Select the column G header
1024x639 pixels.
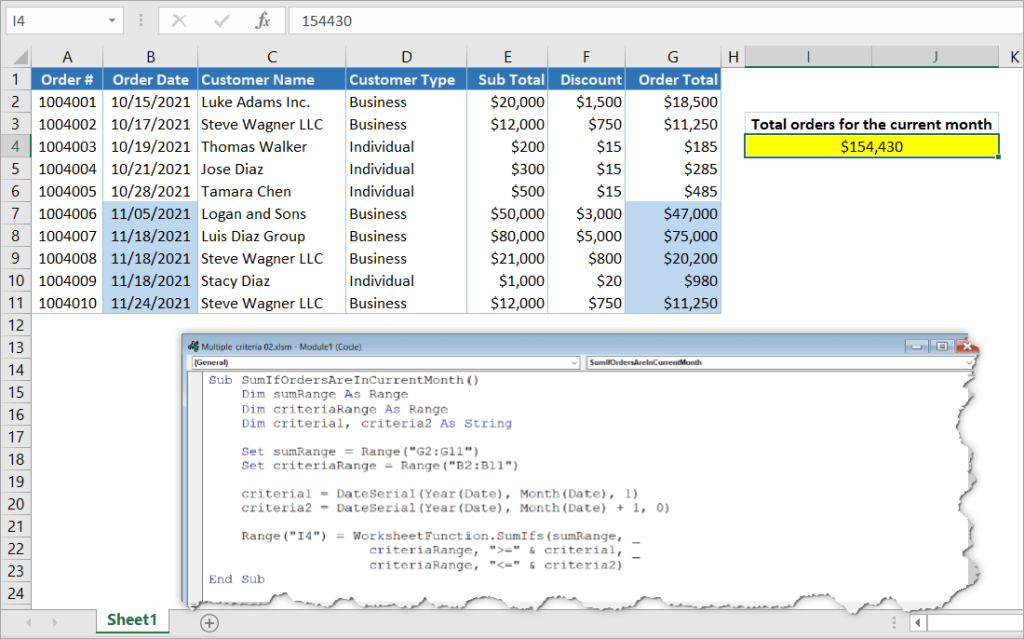[x=672, y=56]
